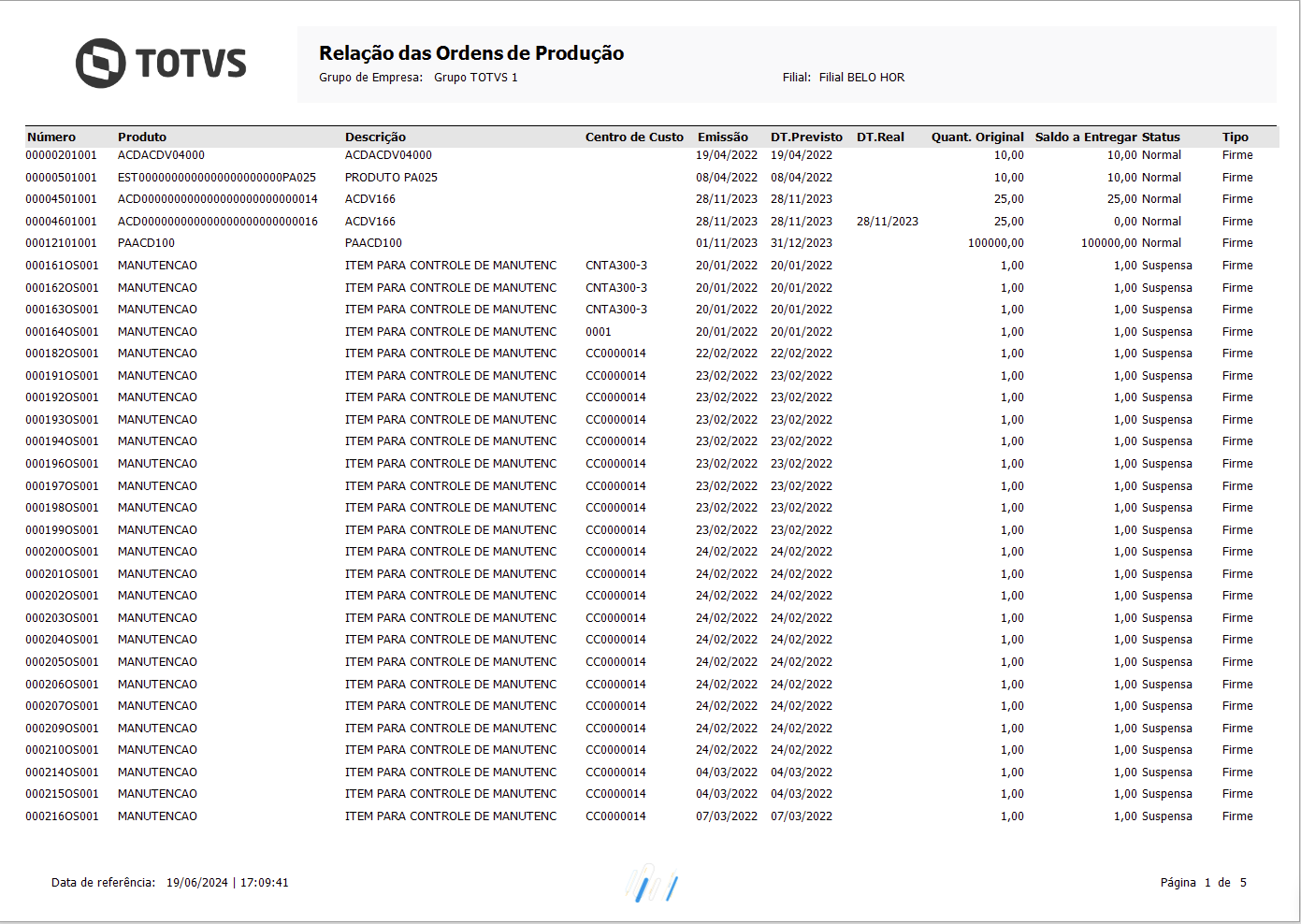The height and width of the screenshot is (924, 1301).
Task: Click order number 000164OS001
Action: pyautogui.click(x=62, y=332)
